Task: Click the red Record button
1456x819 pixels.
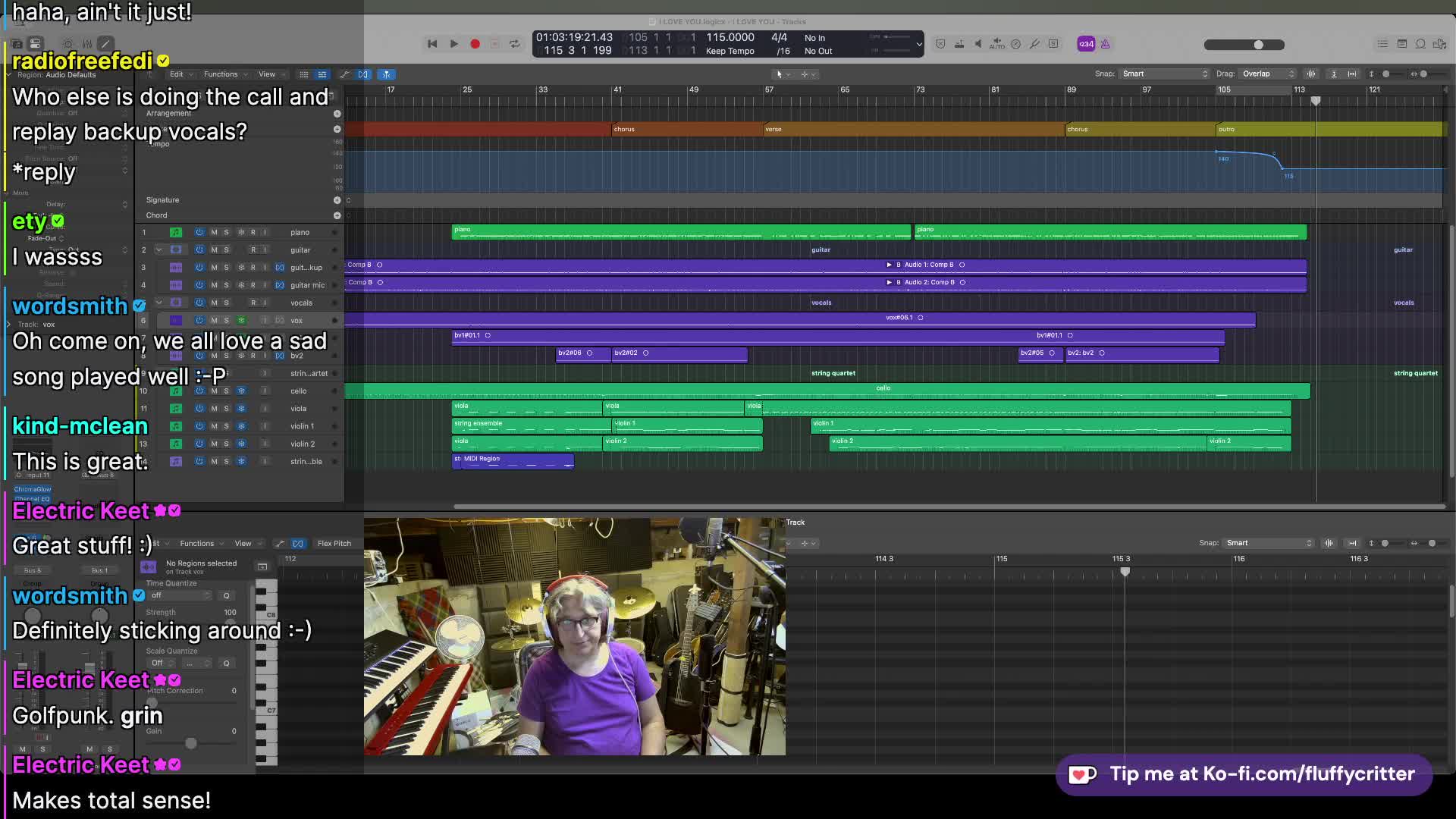Action: [x=475, y=44]
